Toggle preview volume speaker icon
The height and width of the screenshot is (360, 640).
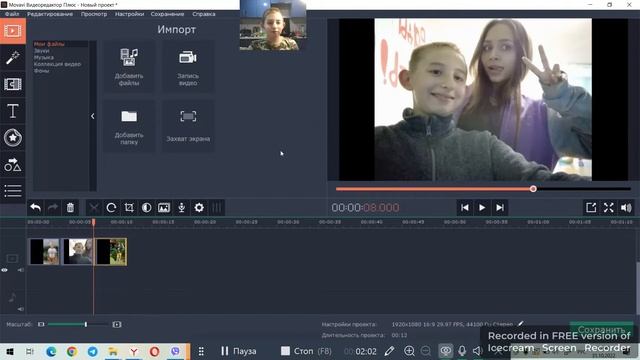(x=626, y=208)
